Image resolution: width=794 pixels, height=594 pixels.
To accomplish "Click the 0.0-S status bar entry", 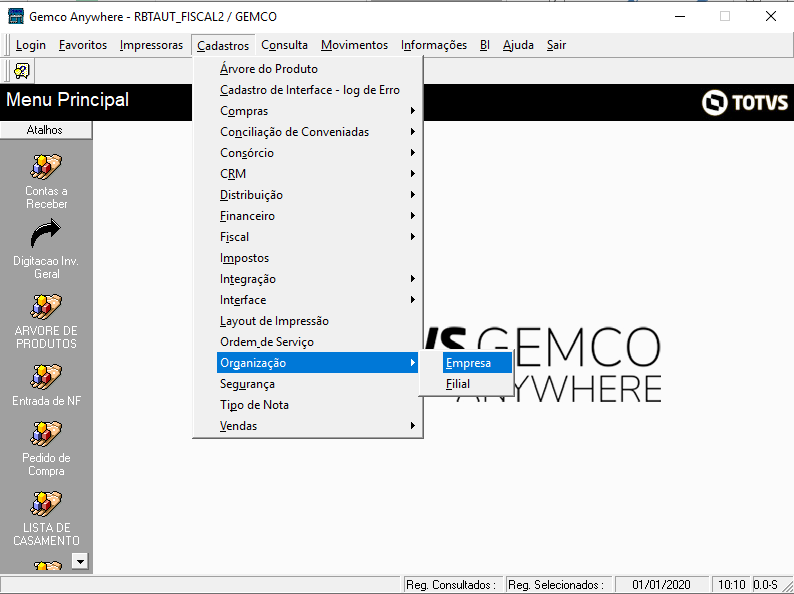I will pyautogui.click(x=766, y=585).
